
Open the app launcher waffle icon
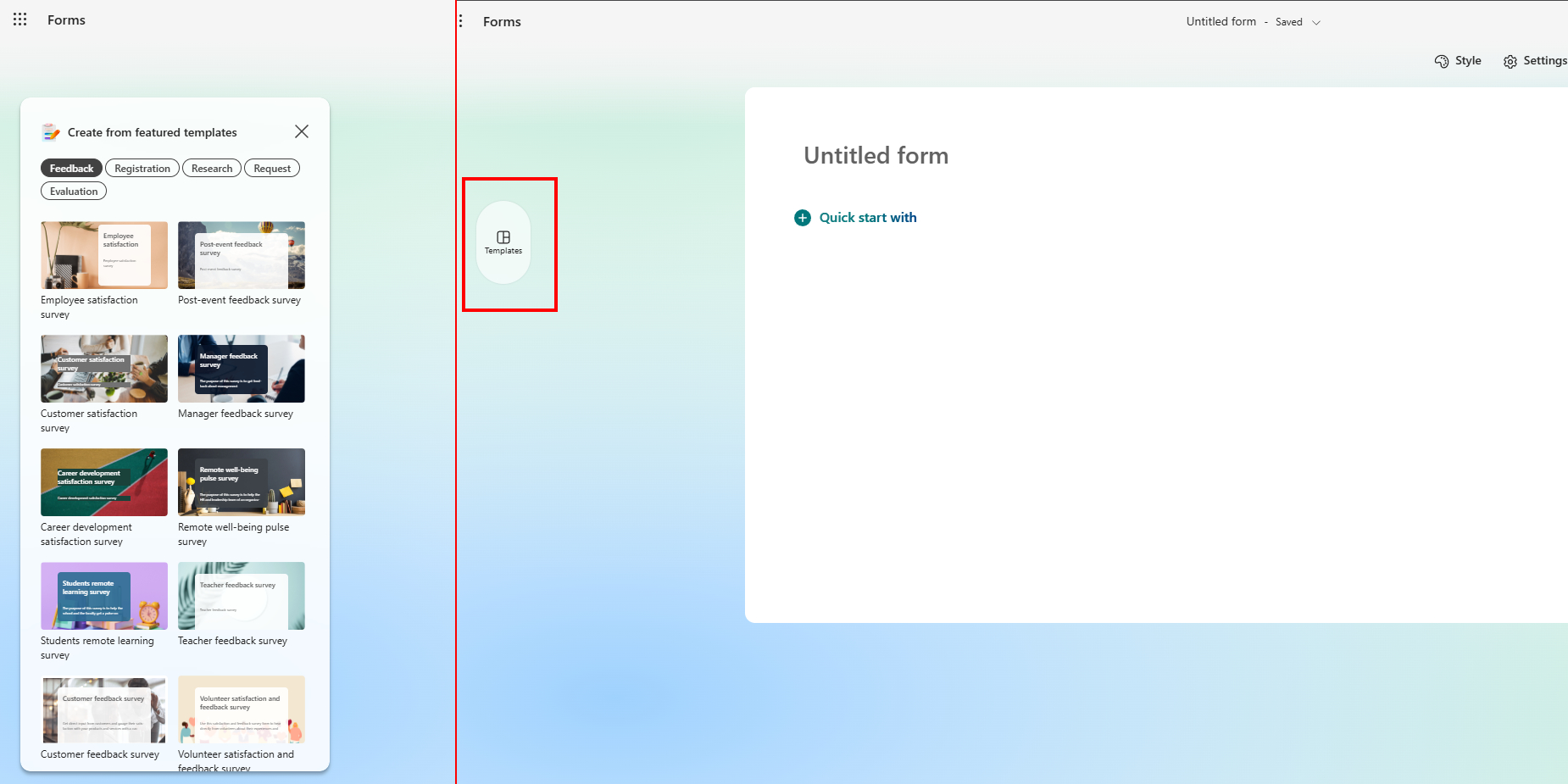[20, 19]
